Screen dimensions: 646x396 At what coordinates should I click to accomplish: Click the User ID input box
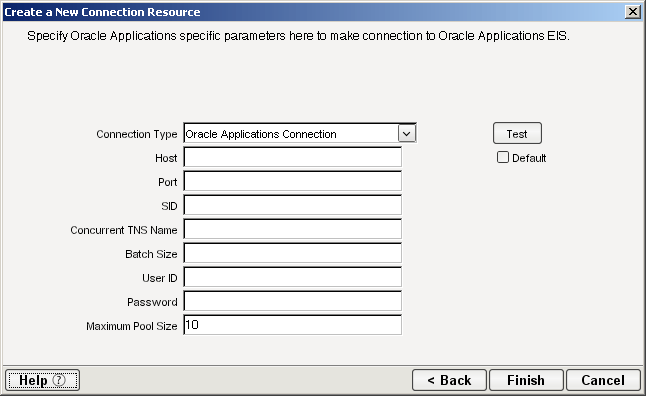(293, 277)
